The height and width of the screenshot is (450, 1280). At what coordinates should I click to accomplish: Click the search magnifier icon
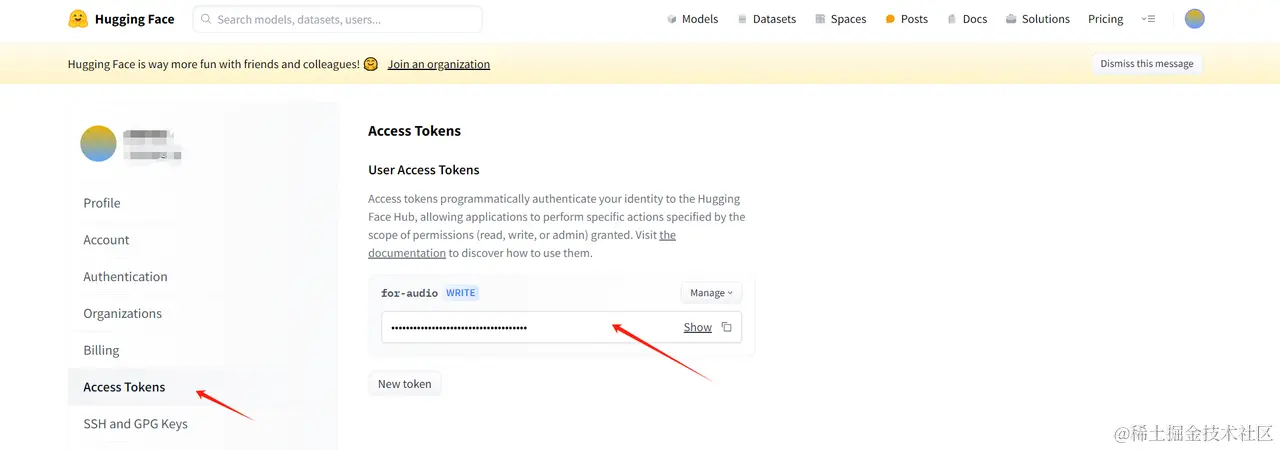point(205,19)
